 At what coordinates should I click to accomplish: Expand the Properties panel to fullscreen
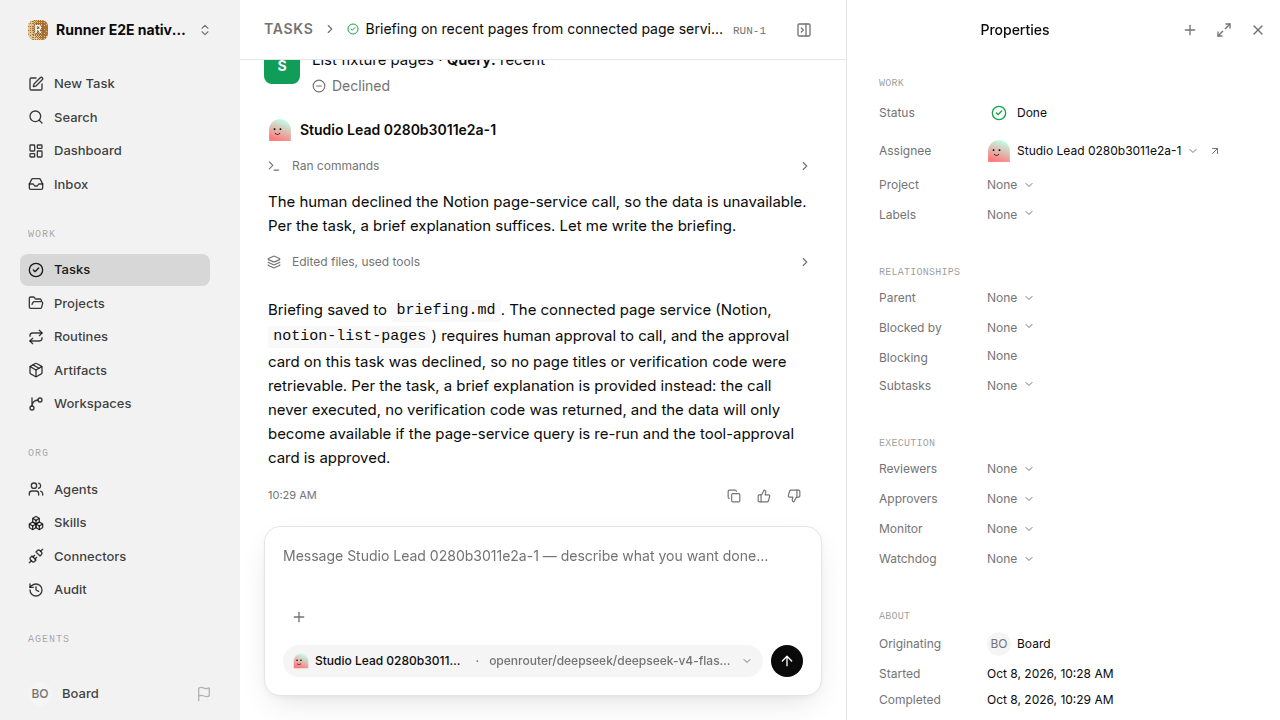pyautogui.click(x=1224, y=30)
